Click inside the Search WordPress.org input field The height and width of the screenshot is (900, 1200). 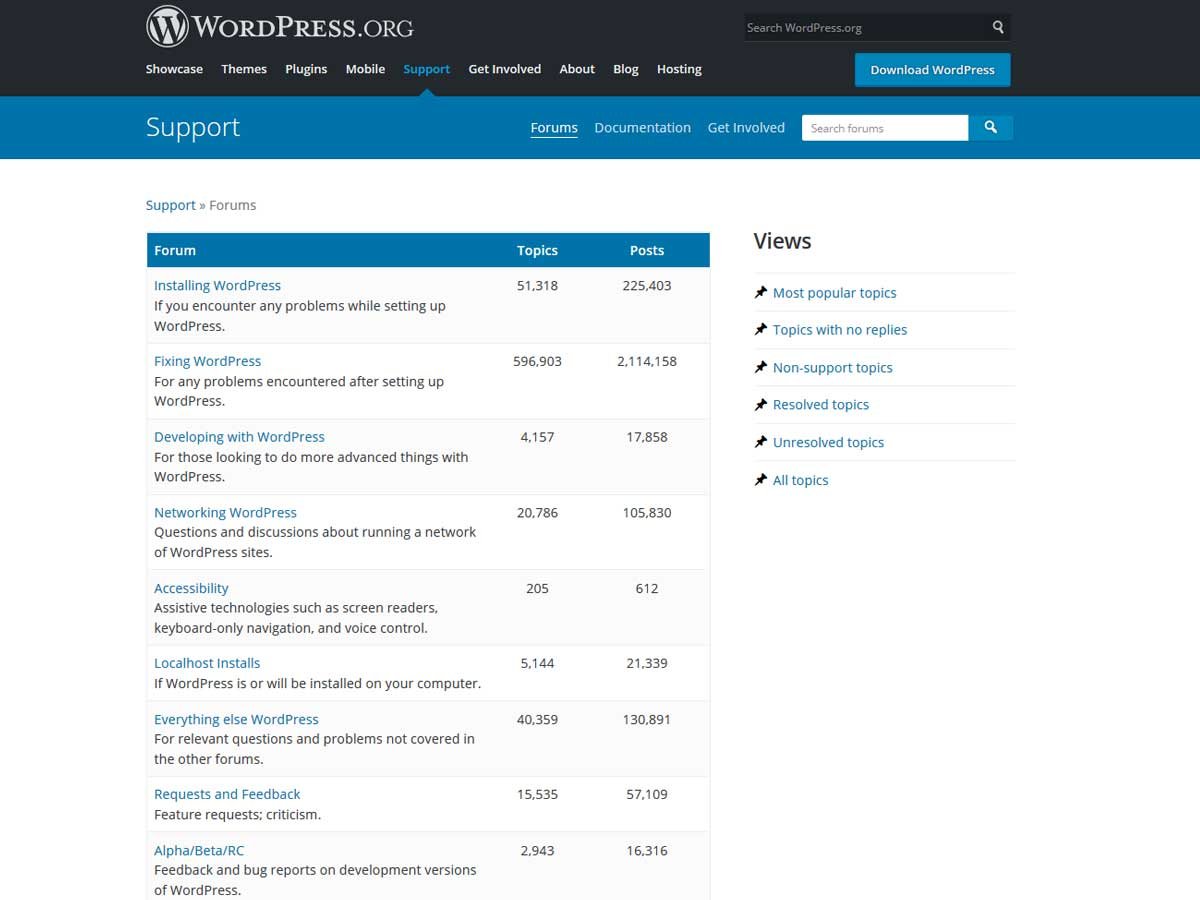click(x=860, y=27)
